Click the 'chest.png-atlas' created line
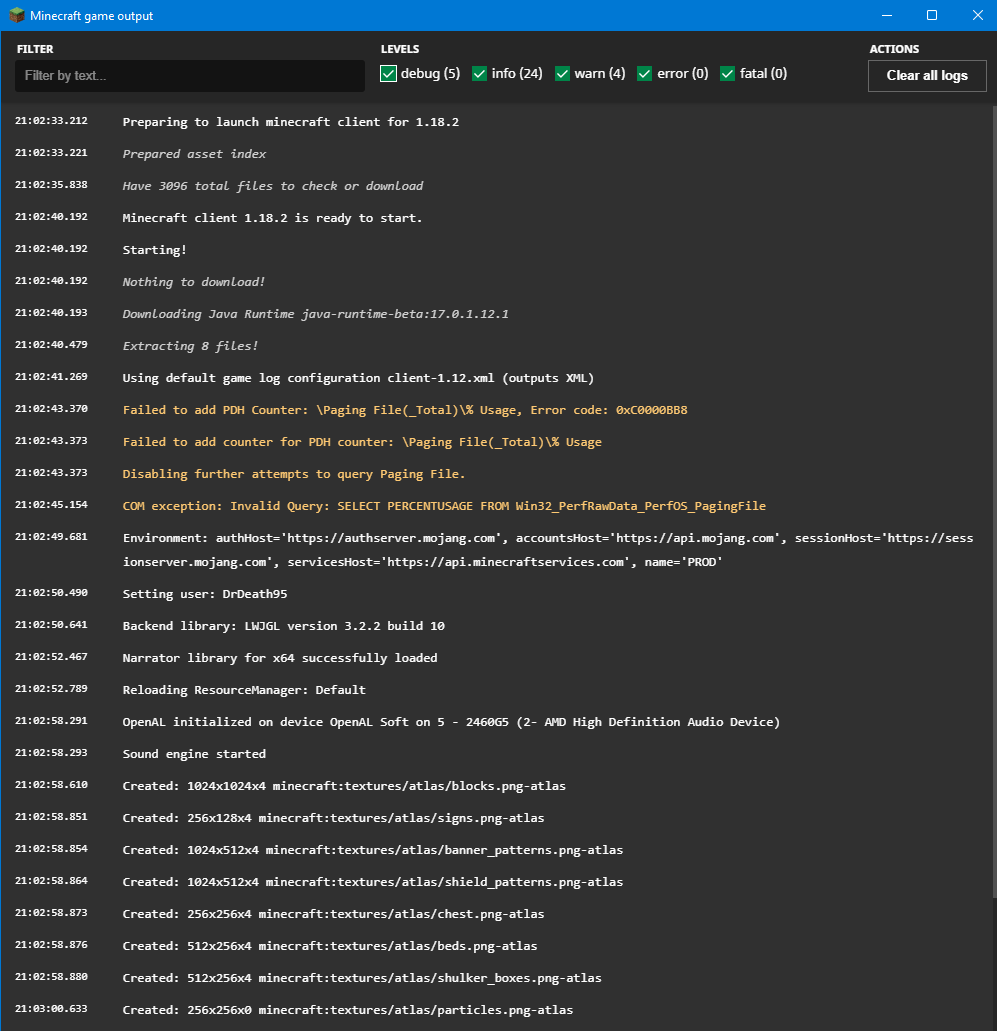 (x=333, y=914)
